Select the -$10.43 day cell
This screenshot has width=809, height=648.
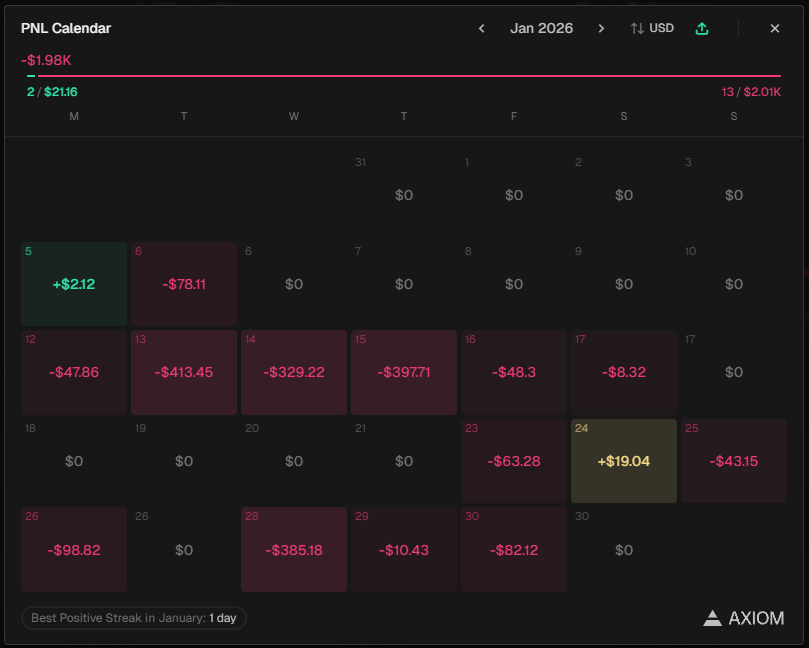point(404,549)
